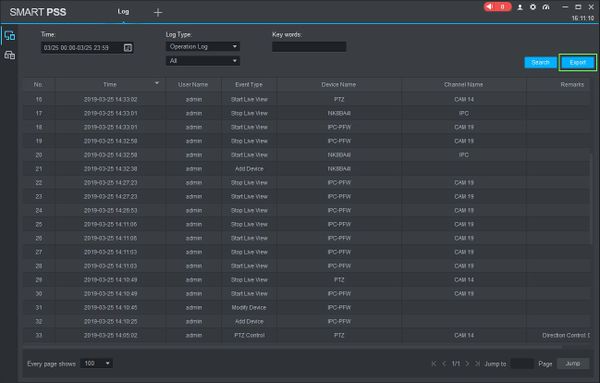Expand the All sub-type dropdown
Screen dimensions: 600x383
click(203, 61)
